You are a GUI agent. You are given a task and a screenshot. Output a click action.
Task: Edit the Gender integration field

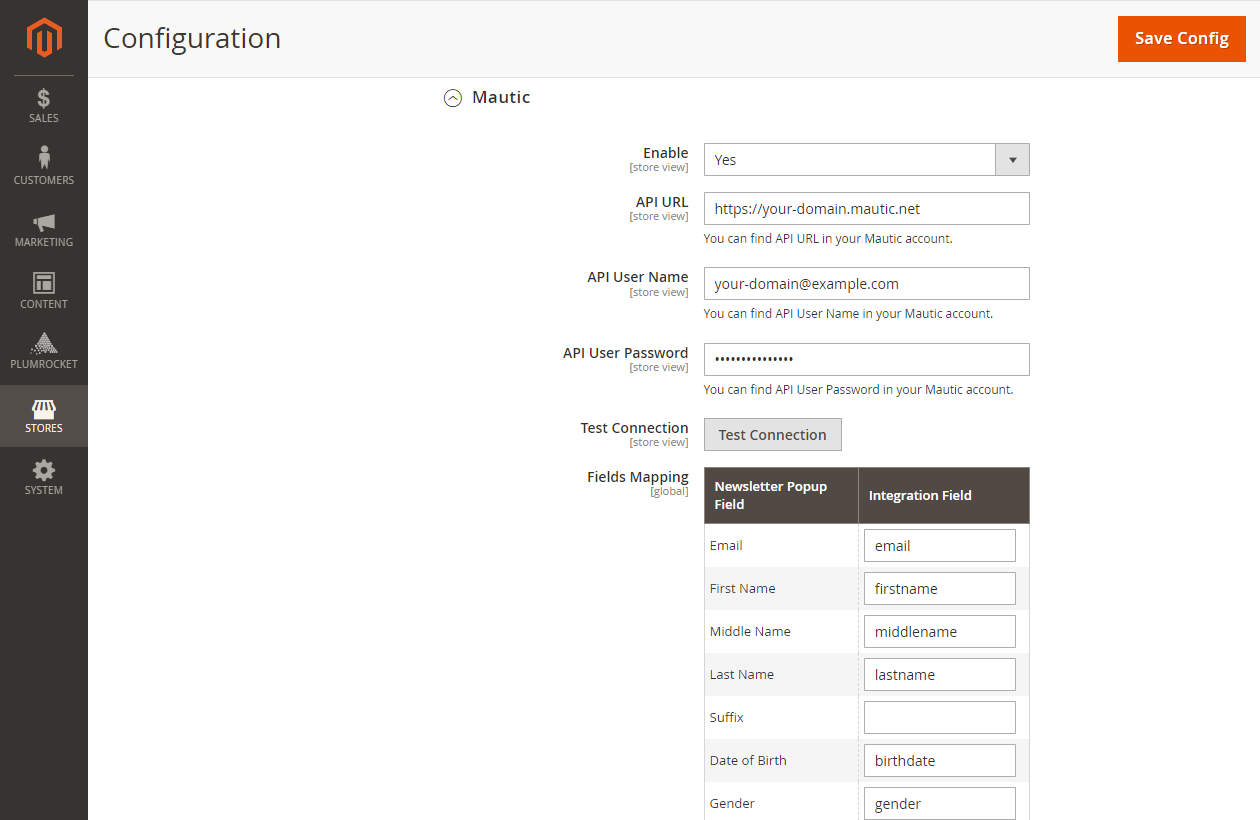[939, 804]
